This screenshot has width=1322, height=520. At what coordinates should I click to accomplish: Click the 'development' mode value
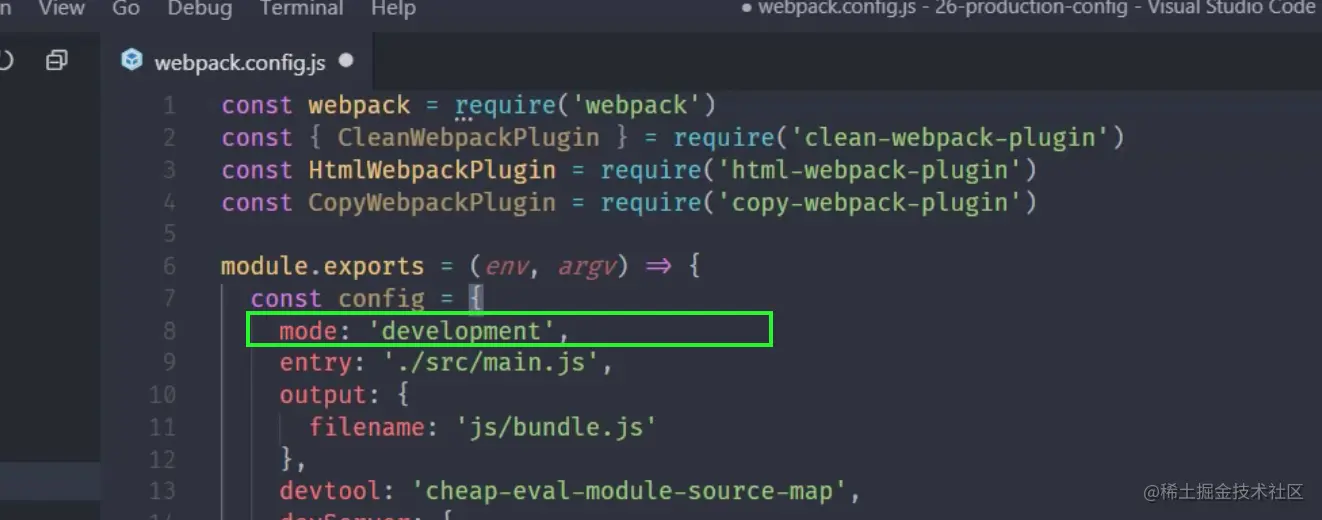(461, 331)
